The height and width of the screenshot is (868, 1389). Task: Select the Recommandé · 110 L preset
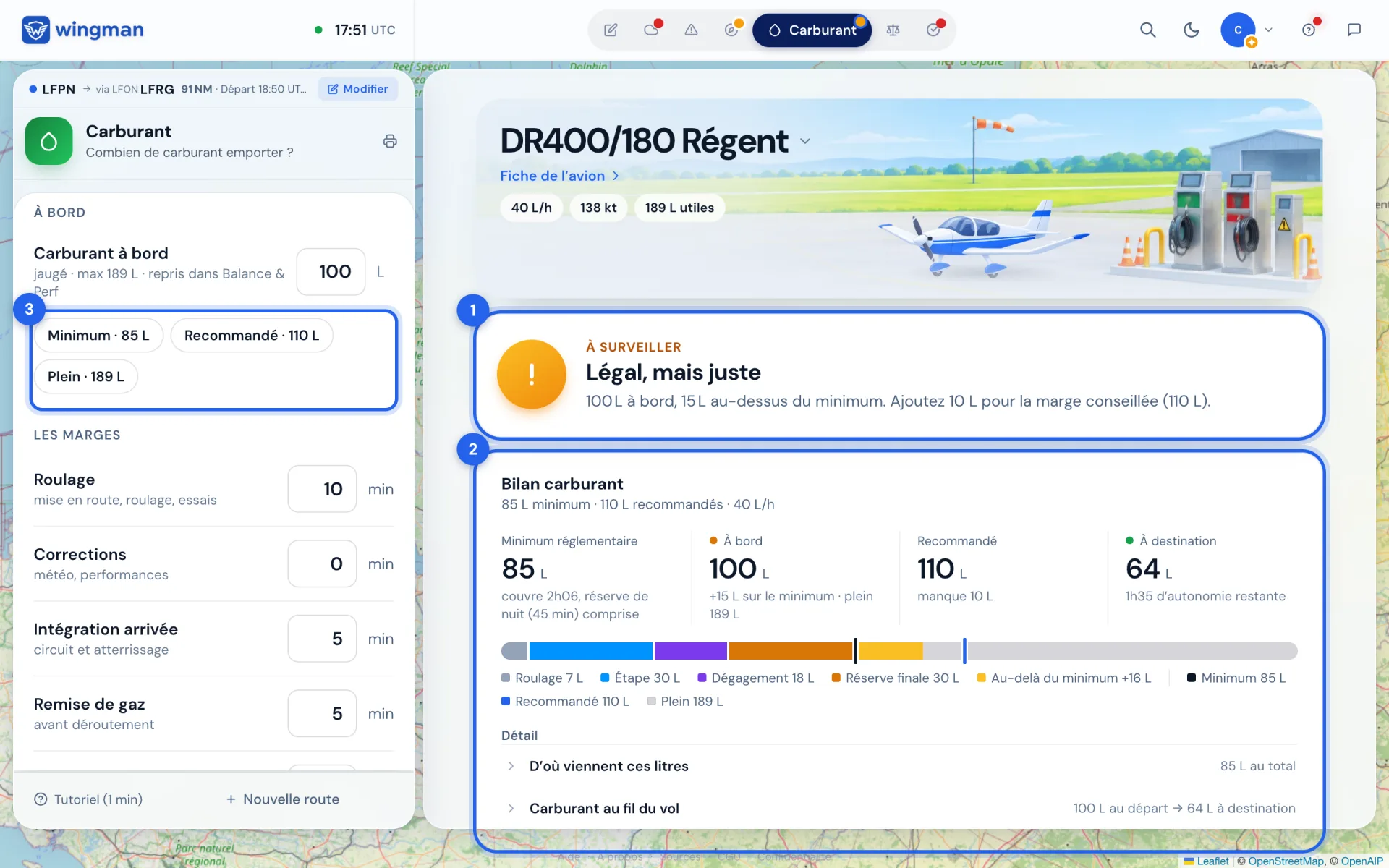(252, 336)
